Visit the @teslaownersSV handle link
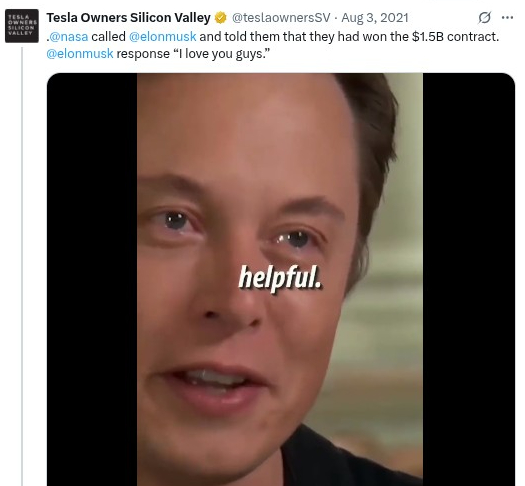The image size is (525, 486). (x=281, y=18)
